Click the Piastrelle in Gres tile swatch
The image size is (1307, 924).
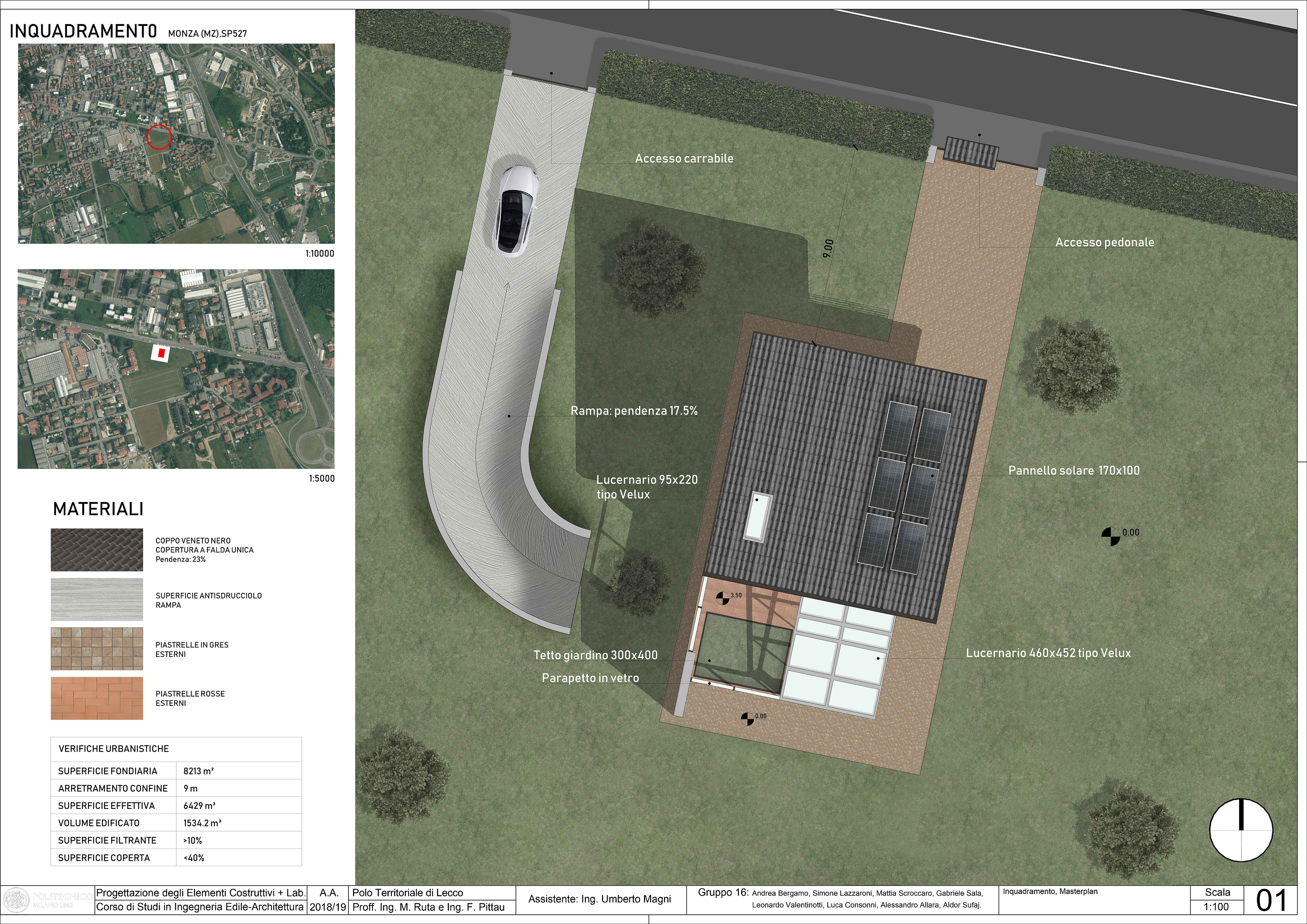(97, 648)
